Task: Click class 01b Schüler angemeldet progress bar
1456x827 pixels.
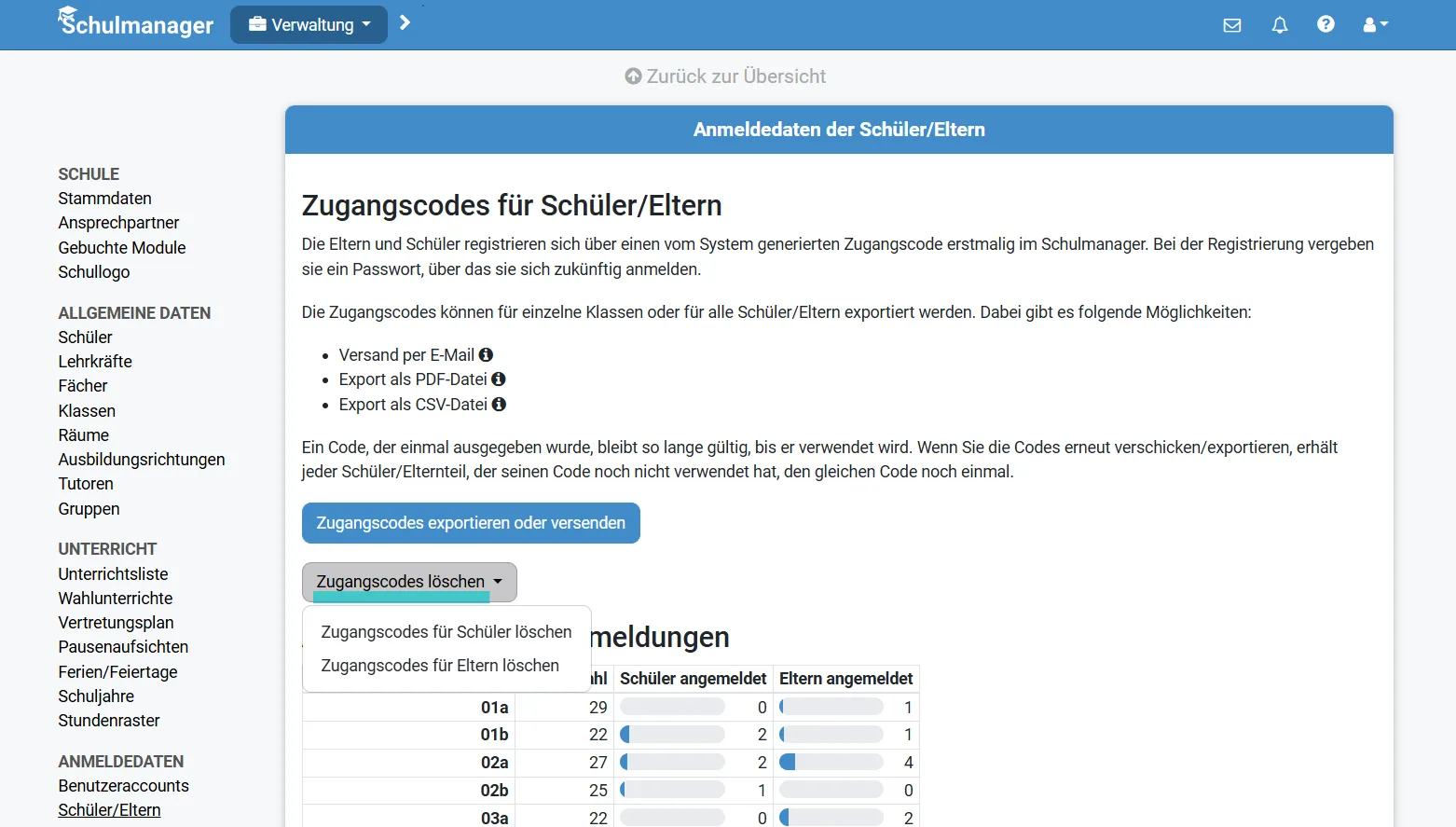Action: (x=672, y=735)
